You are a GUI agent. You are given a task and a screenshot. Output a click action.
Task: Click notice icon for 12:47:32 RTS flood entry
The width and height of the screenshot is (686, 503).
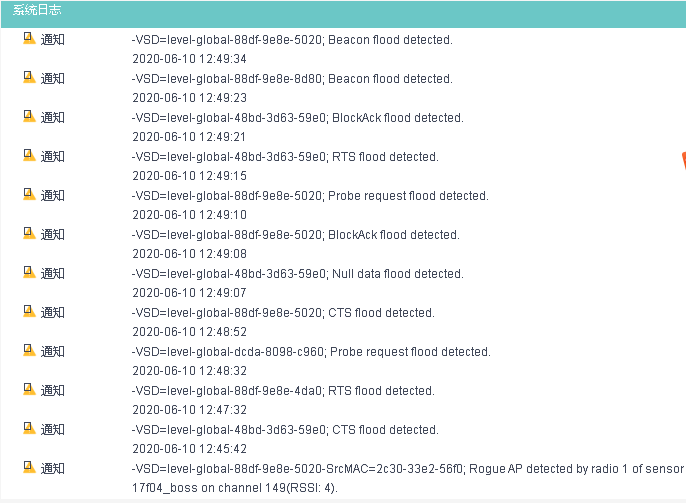29,390
